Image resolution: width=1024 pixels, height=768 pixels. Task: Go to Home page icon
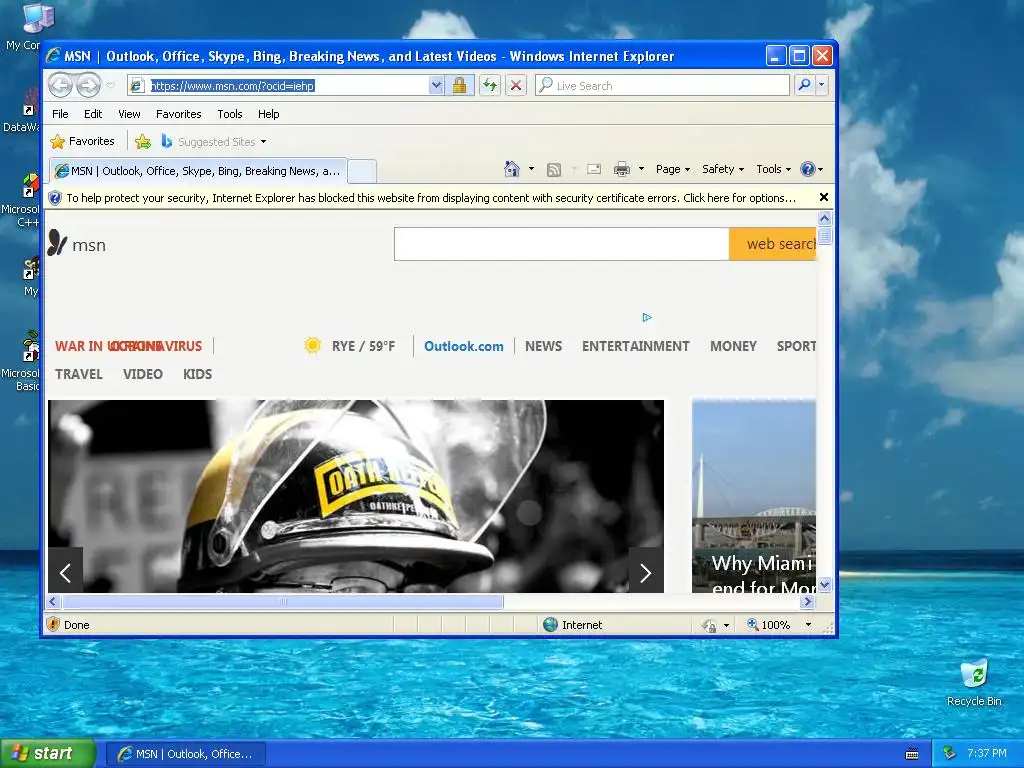click(x=512, y=169)
